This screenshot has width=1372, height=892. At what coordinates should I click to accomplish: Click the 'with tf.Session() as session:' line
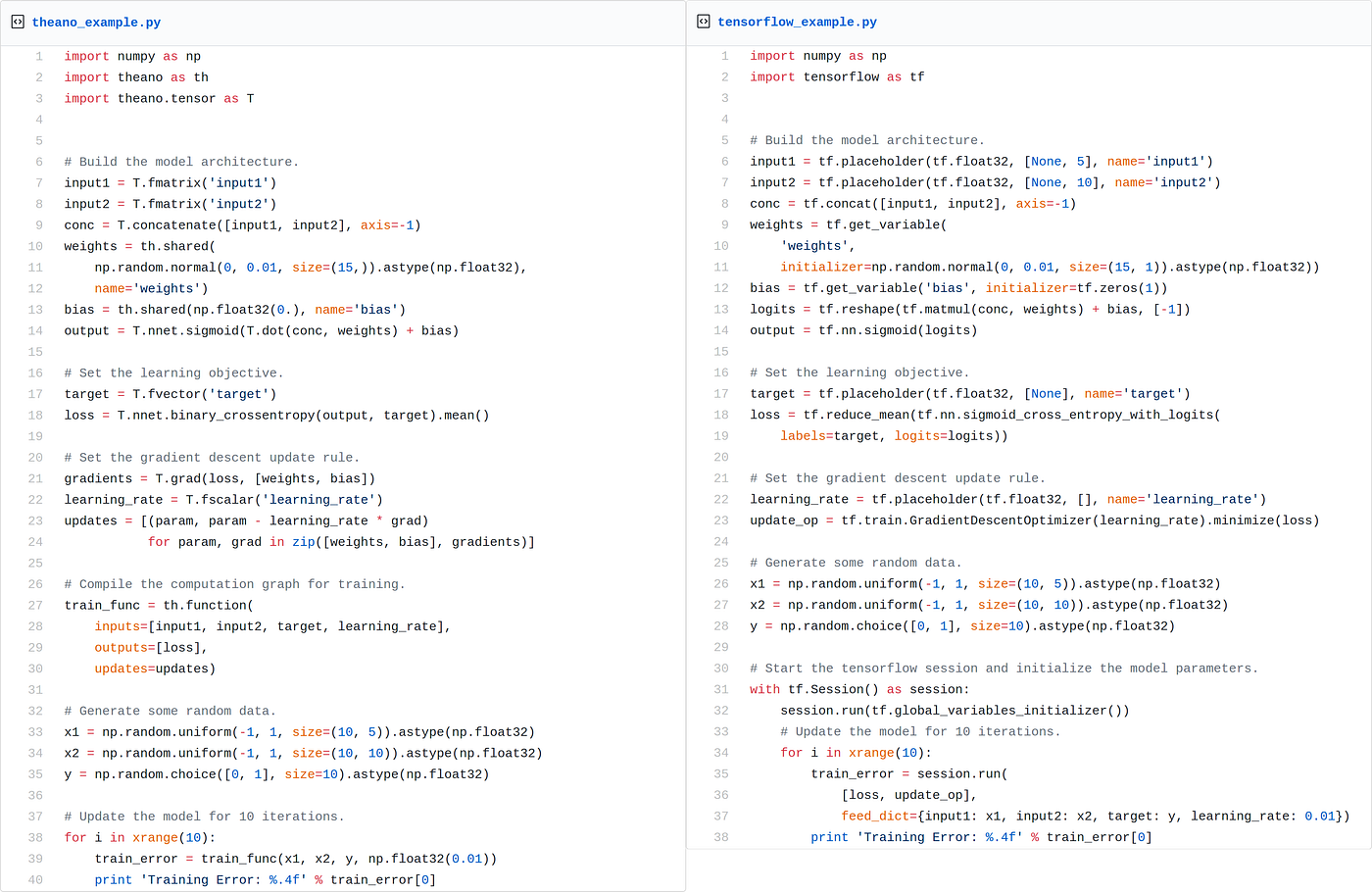point(859,689)
